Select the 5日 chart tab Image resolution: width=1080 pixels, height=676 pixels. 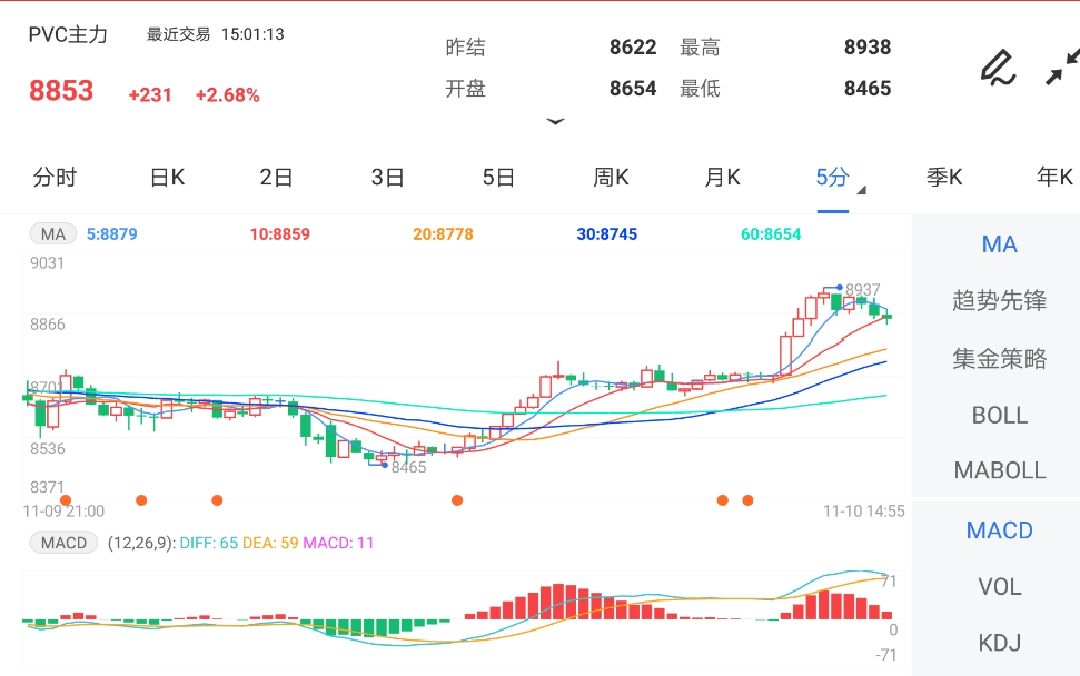pos(499,178)
